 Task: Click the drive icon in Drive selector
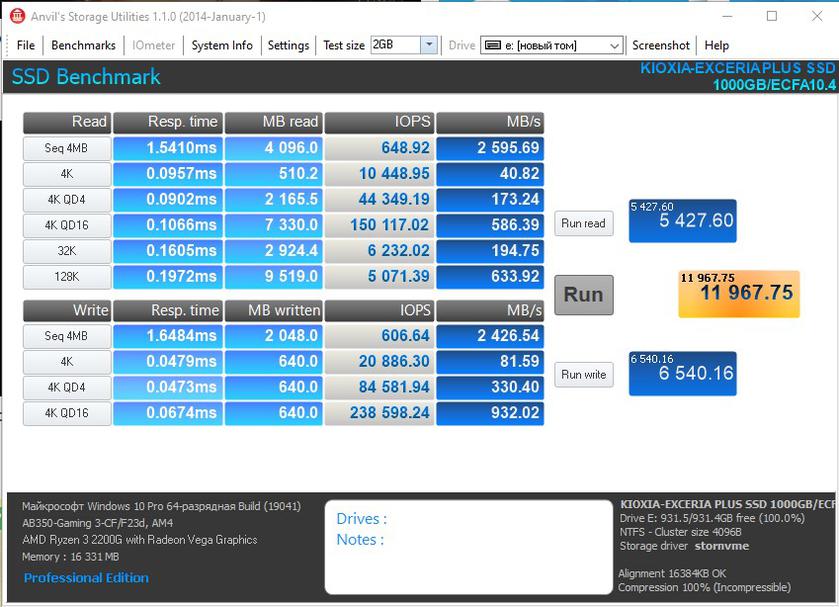(491, 45)
